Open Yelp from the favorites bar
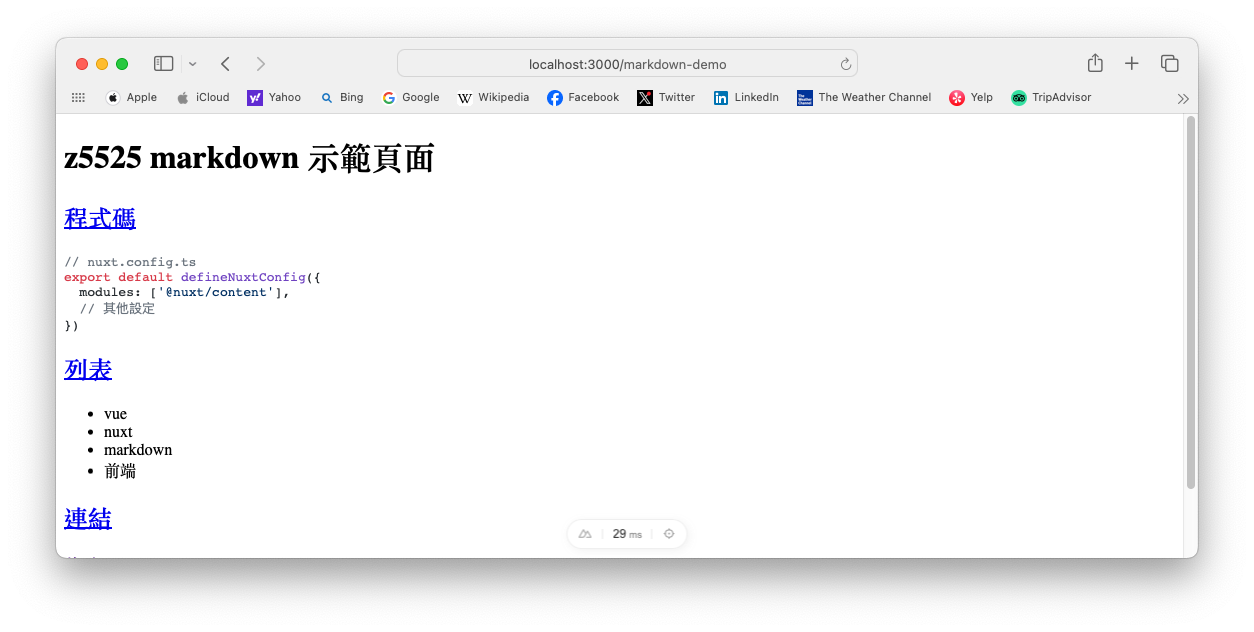 (x=970, y=97)
